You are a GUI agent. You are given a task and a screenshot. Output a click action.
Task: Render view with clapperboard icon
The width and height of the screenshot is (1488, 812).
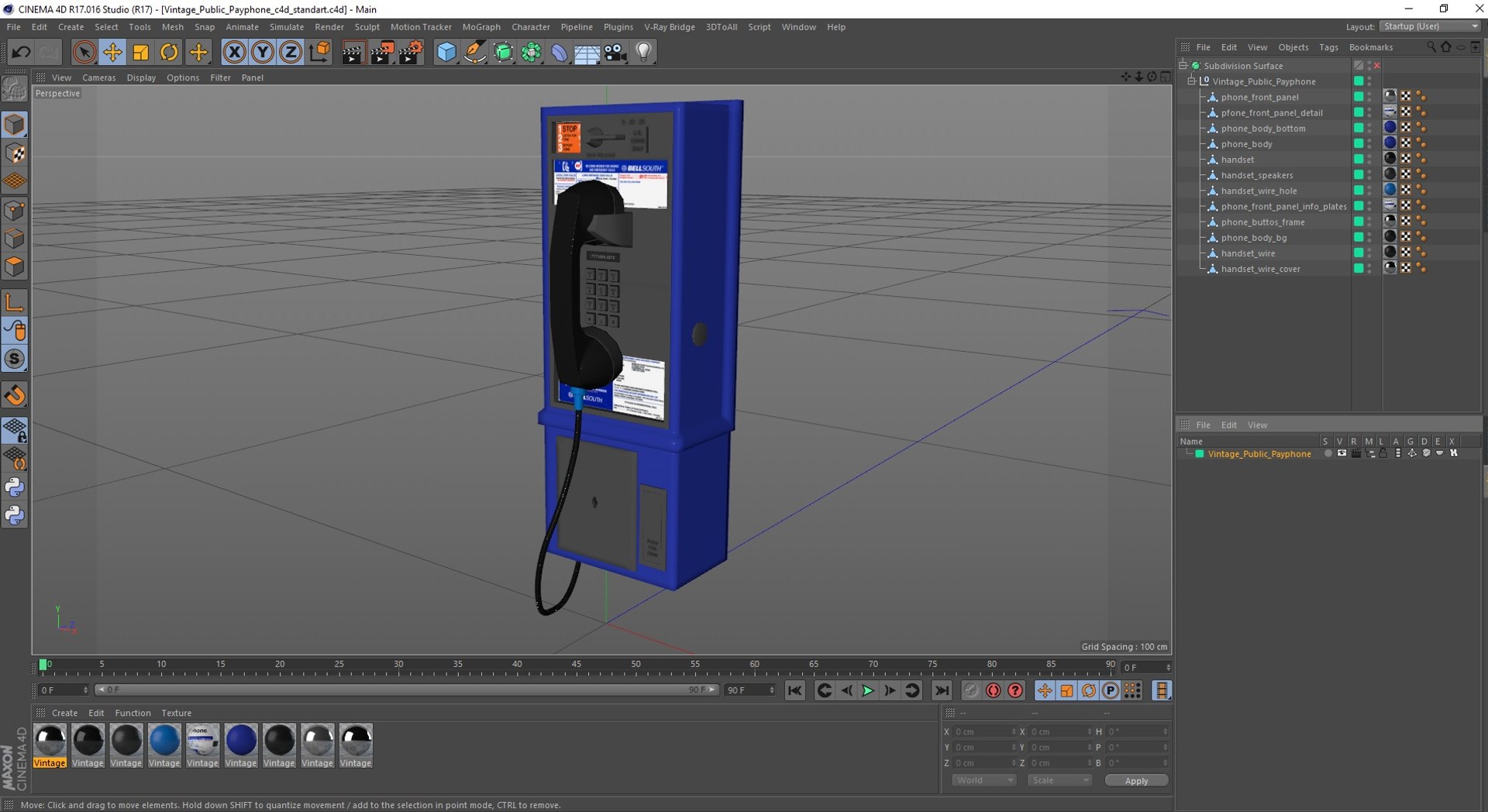(353, 52)
